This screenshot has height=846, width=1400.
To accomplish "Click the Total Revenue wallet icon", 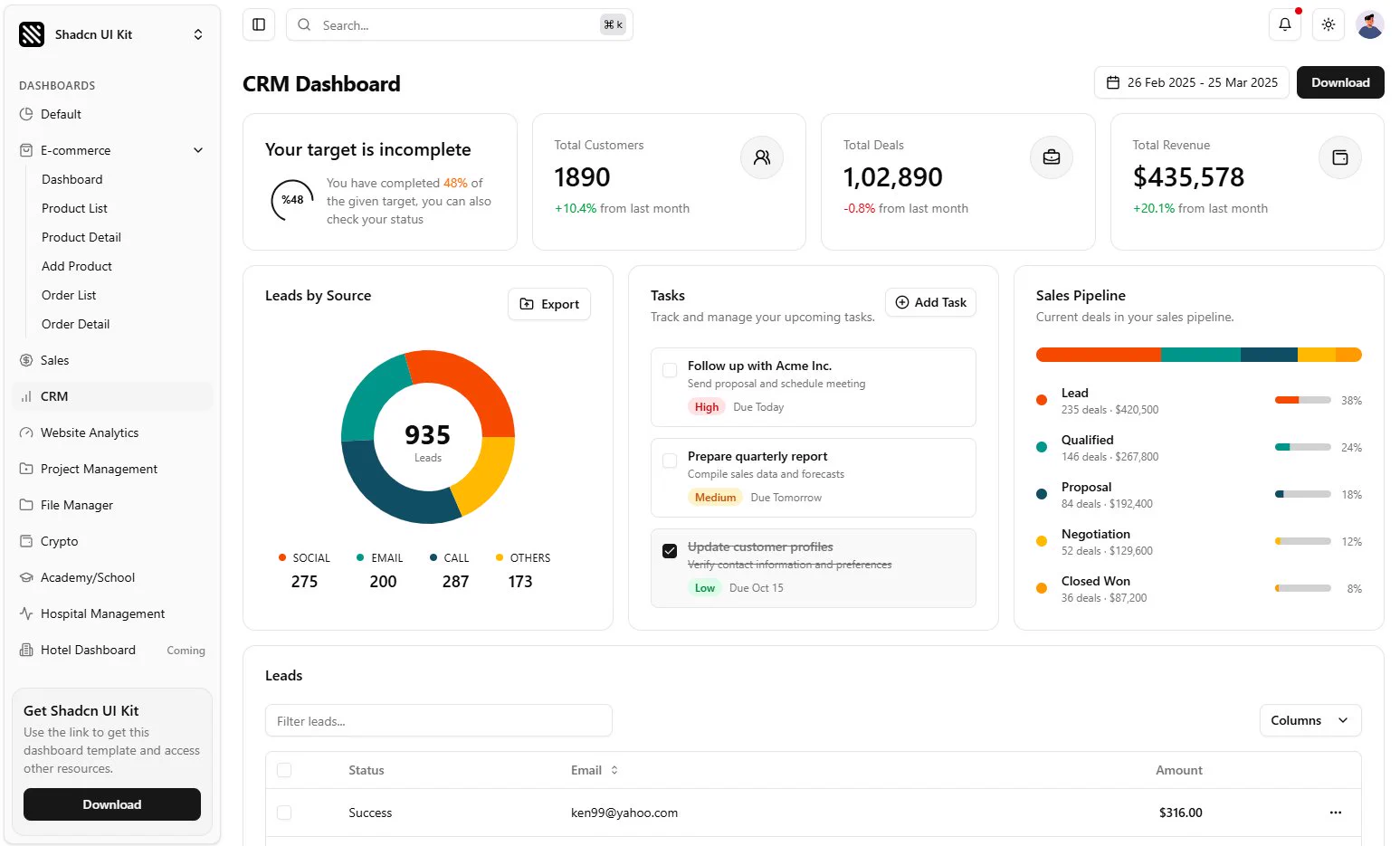I will click(x=1340, y=157).
